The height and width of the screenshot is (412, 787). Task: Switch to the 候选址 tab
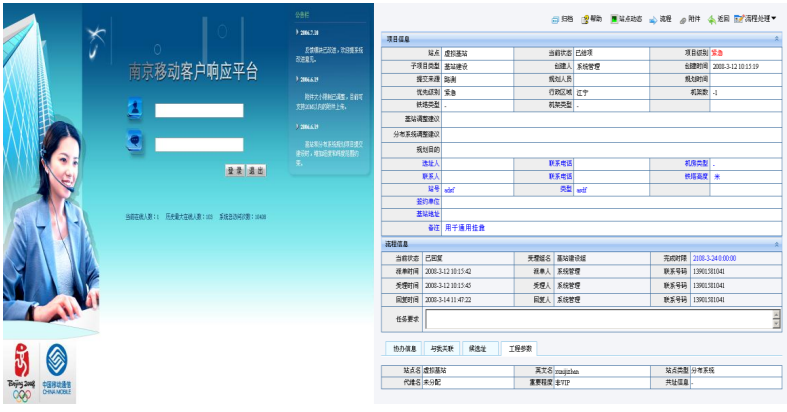[478, 349]
